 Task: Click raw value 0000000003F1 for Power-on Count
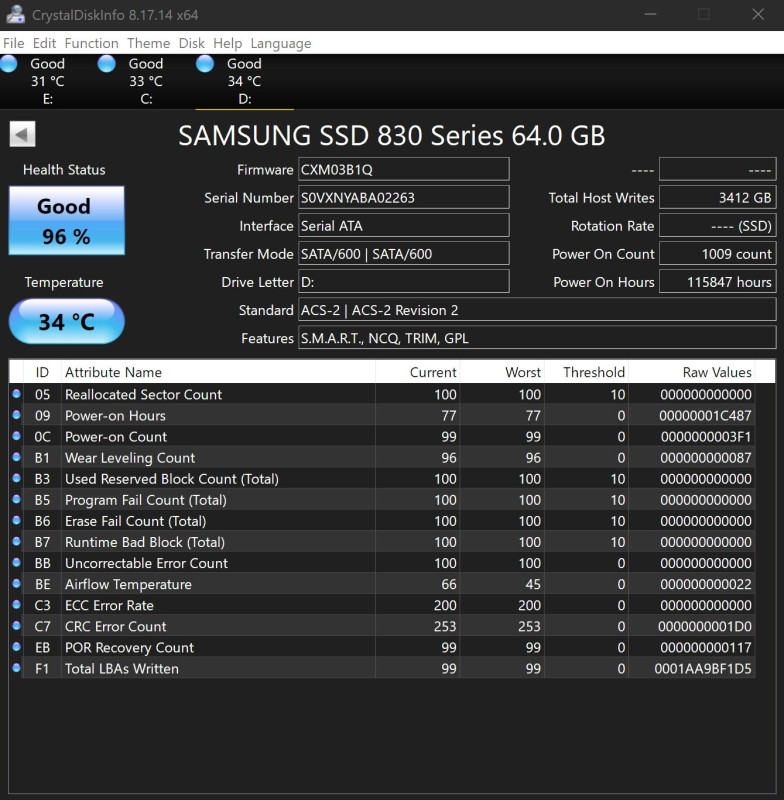tap(706, 437)
